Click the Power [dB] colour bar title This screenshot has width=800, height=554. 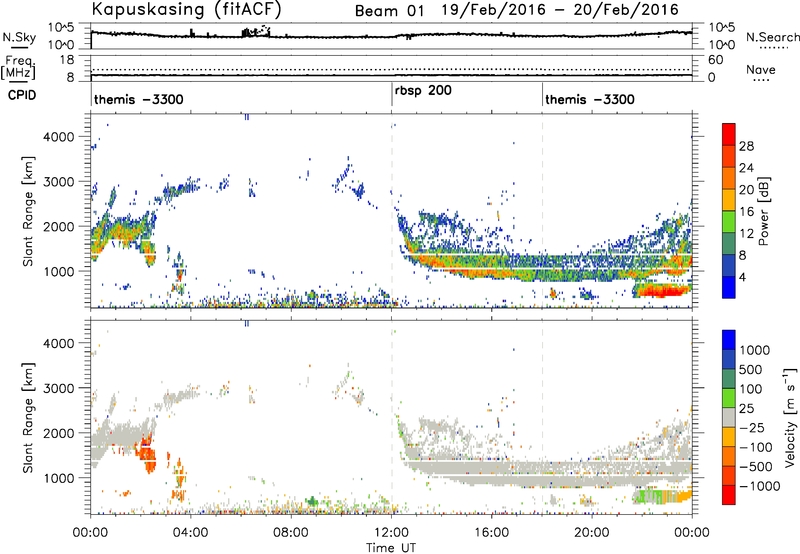click(x=763, y=211)
